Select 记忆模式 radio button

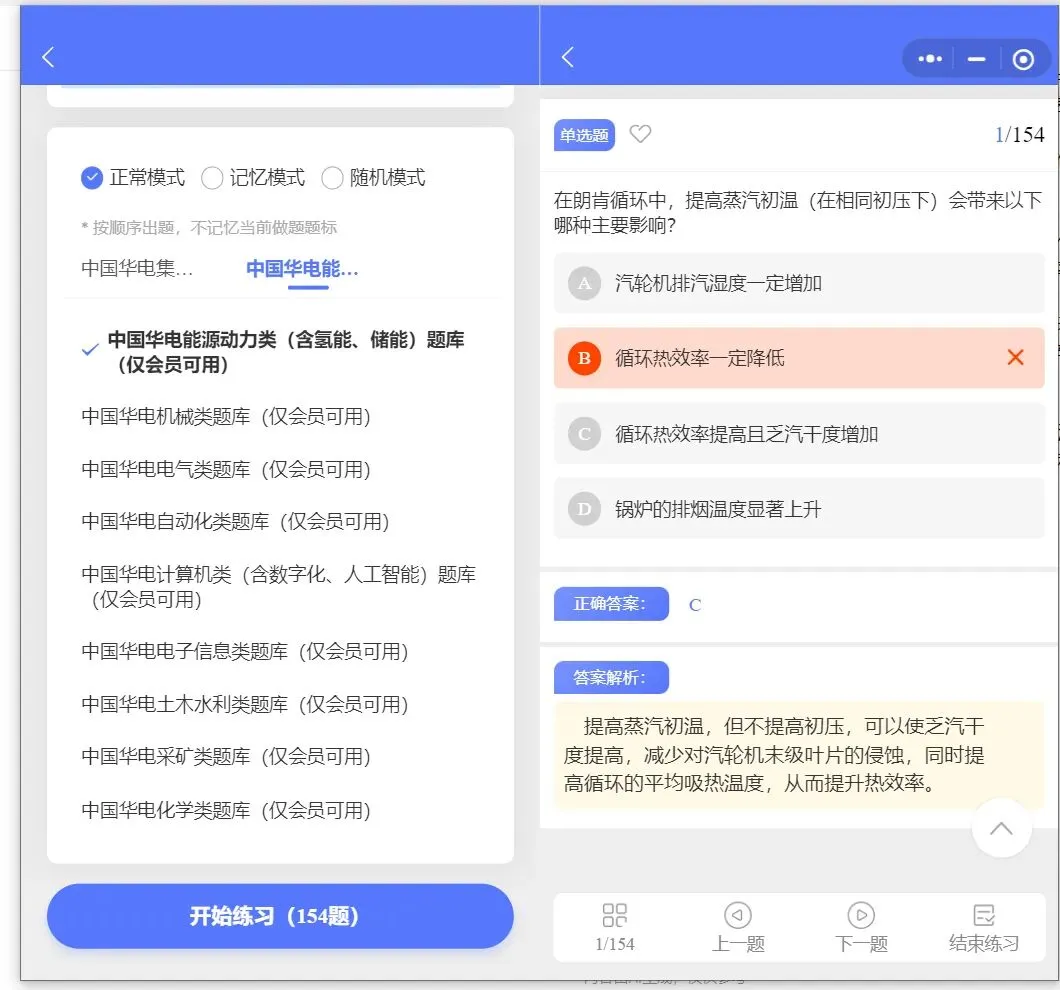[212, 178]
